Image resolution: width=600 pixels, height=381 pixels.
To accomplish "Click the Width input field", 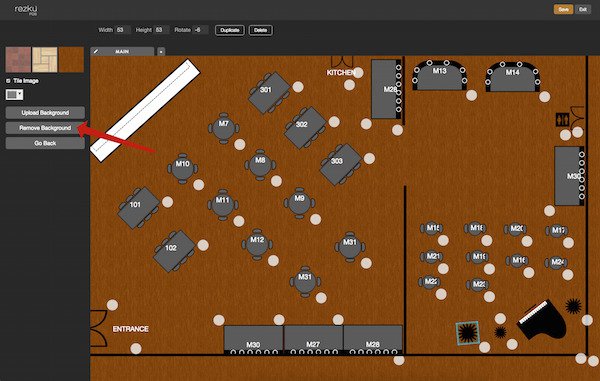I will (123, 30).
